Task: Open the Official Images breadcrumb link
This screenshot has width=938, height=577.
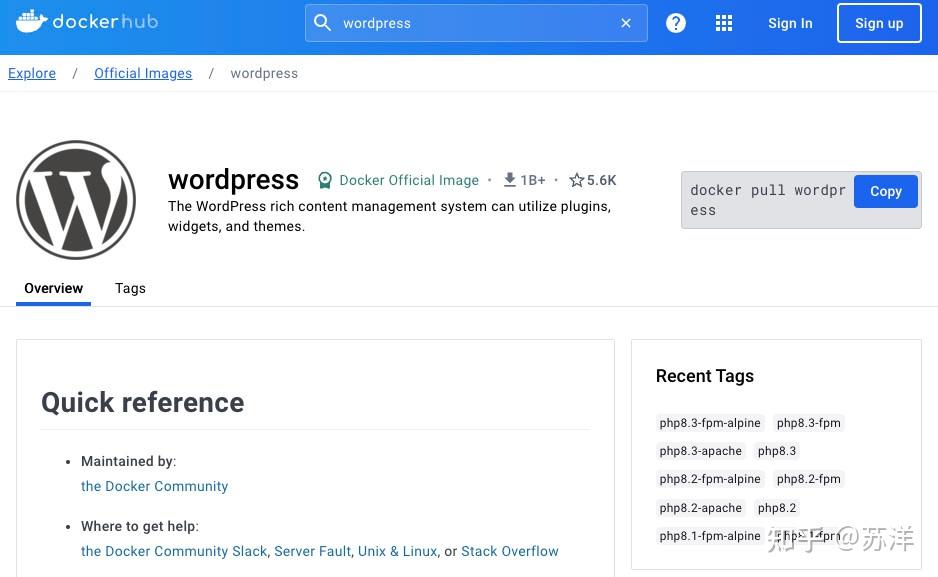Action: coord(142,73)
